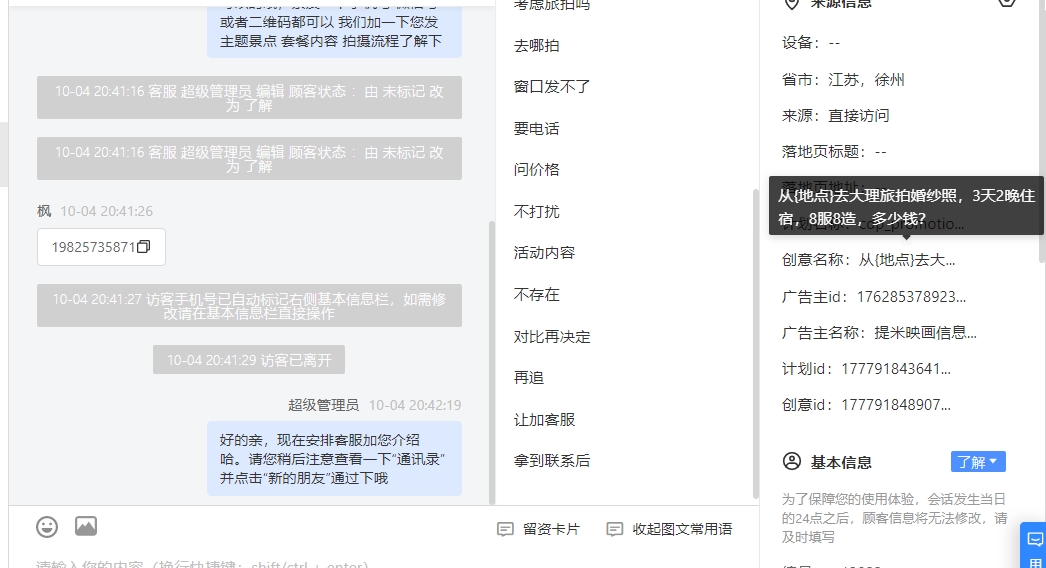The height and width of the screenshot is (568, 1046).
Task: Select quick phrase 拿到联系后
Action: [x=552, y=461]
